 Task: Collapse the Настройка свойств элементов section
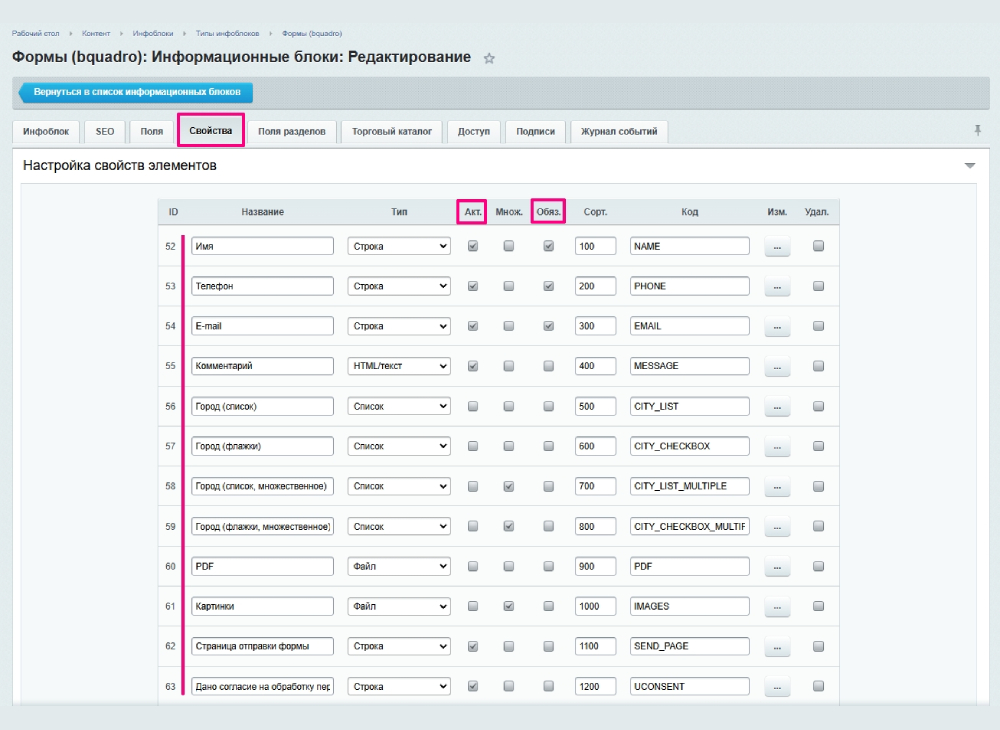[969, 166]
